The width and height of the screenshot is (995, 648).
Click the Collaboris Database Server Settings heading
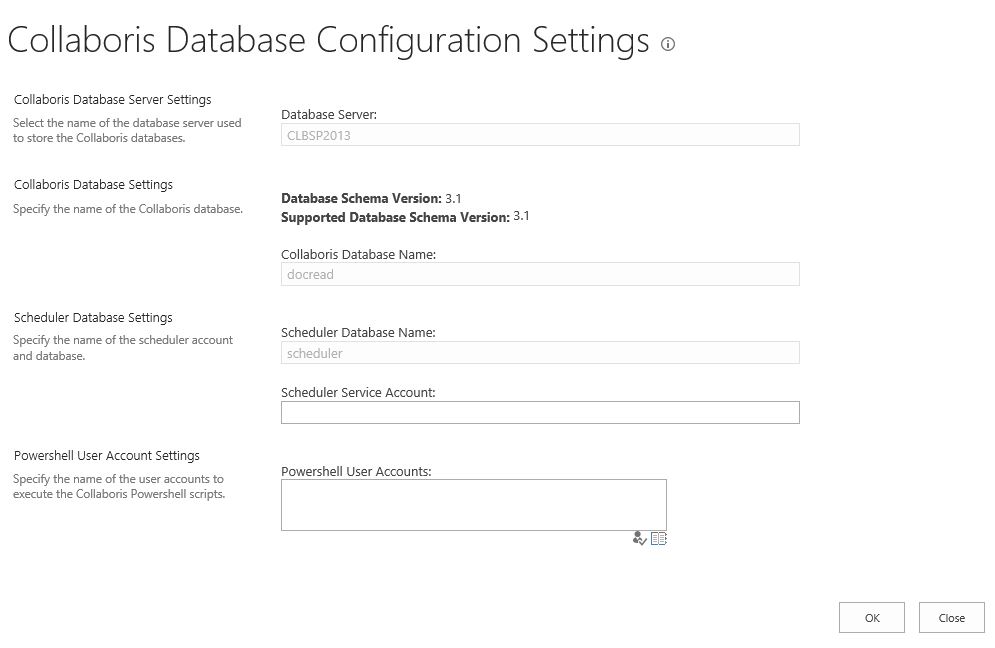[112, 99]
